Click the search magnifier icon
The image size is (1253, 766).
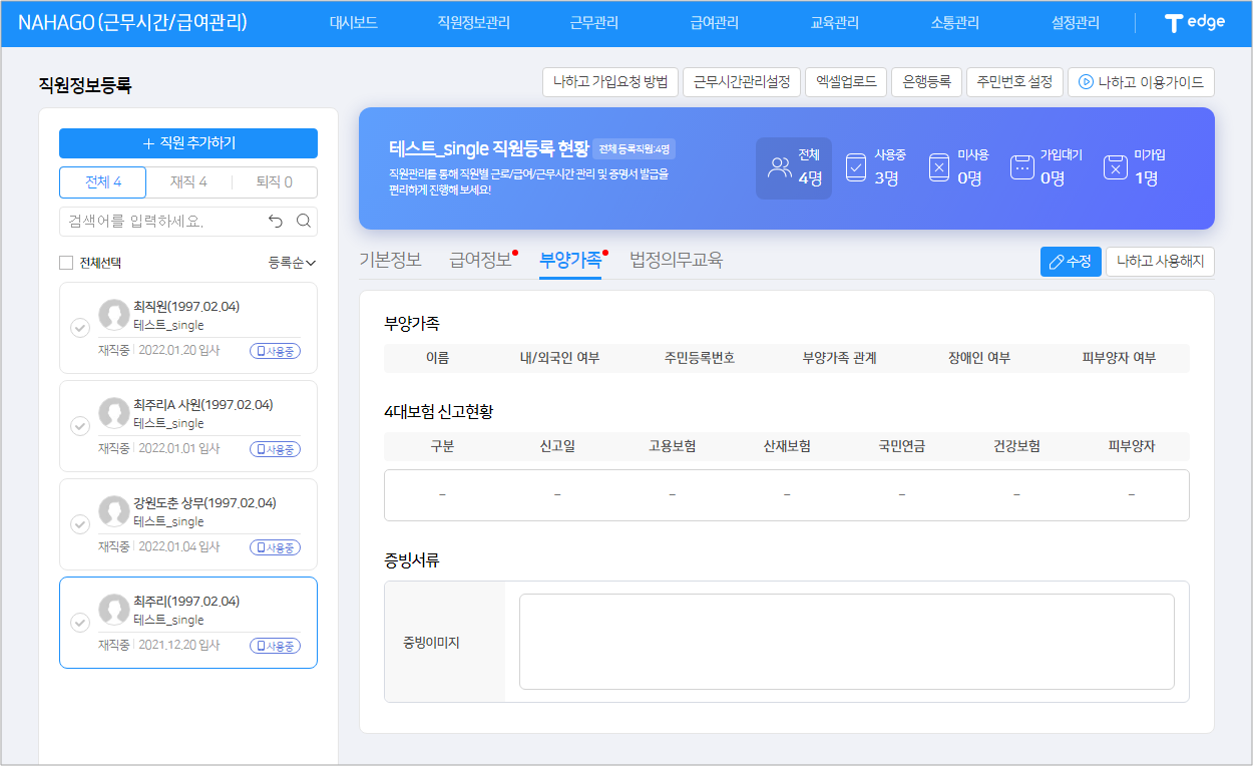[304, 221]
